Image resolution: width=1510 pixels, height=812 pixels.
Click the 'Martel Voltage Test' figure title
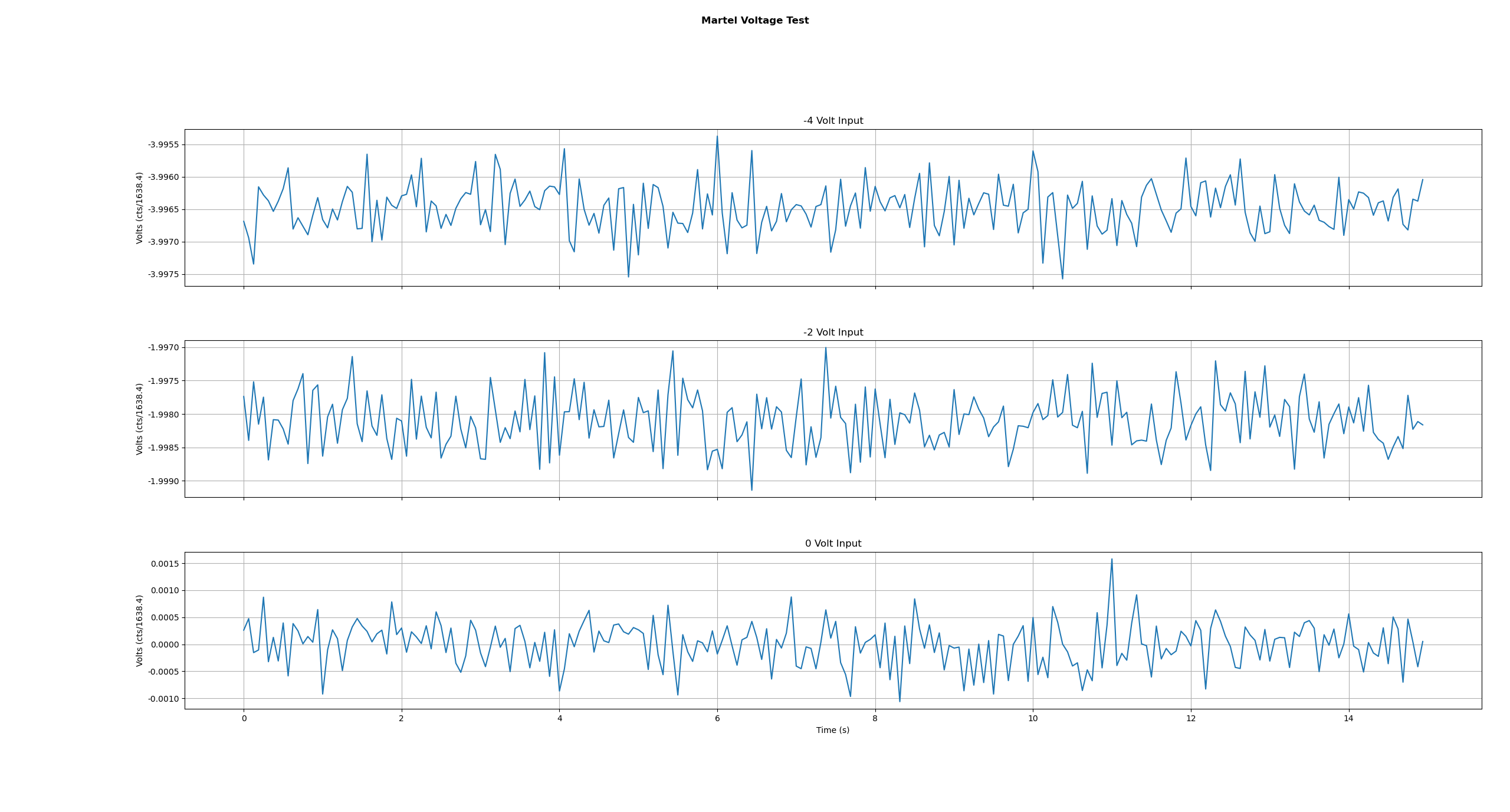coord(754,21)
